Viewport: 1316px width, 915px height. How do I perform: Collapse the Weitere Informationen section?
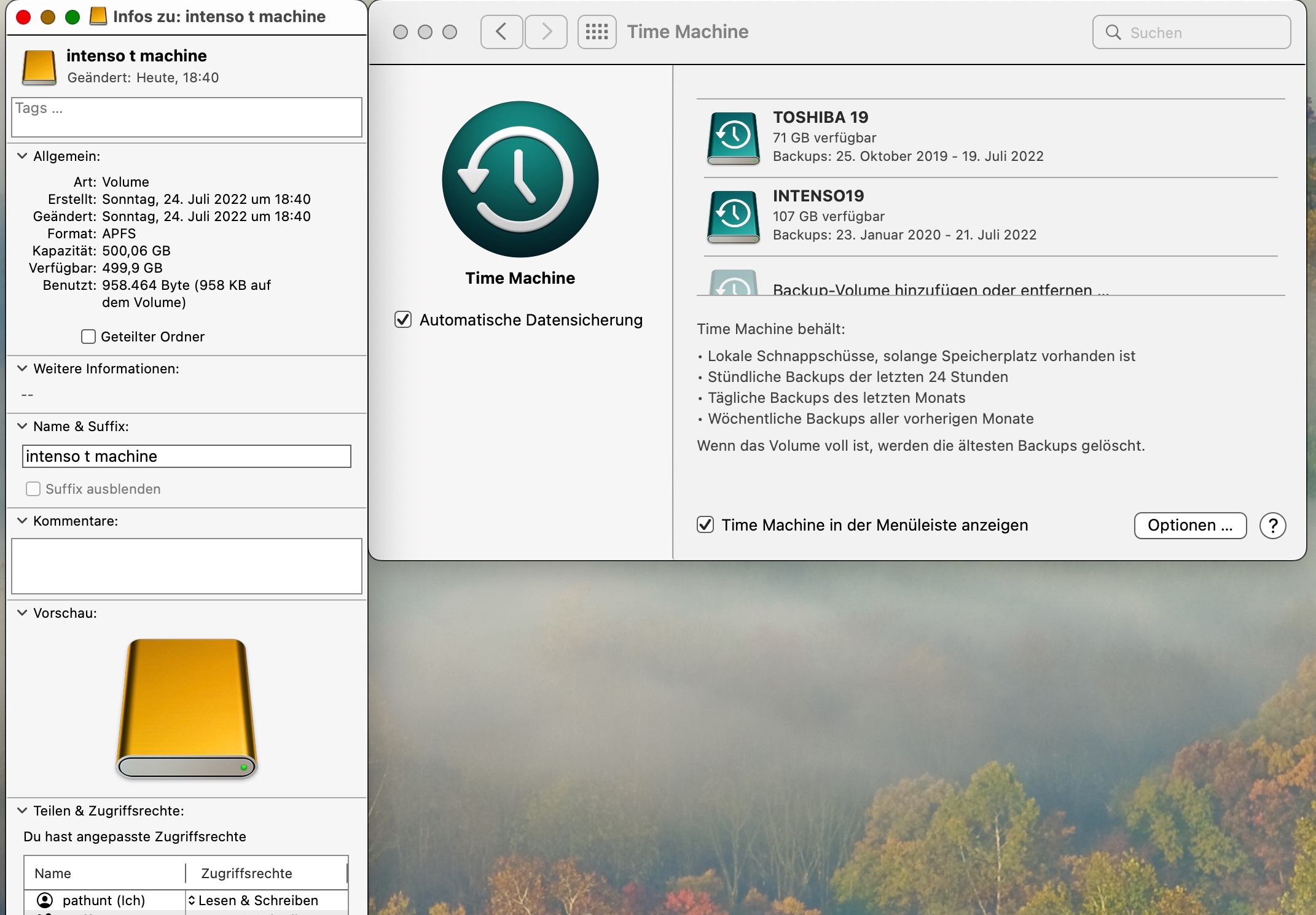tap(22, 368)
